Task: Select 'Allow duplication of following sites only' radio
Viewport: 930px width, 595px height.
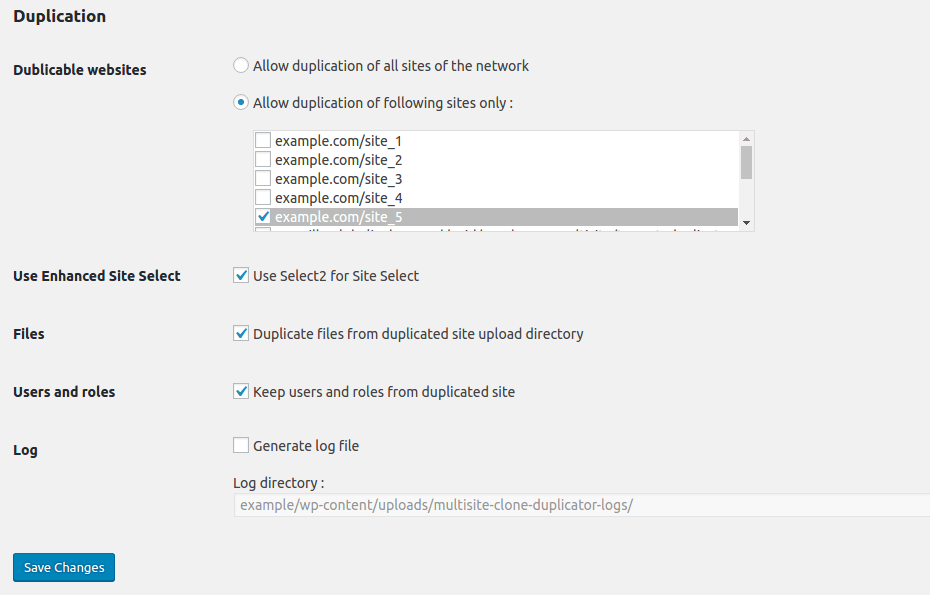Action: pos(240,103)
